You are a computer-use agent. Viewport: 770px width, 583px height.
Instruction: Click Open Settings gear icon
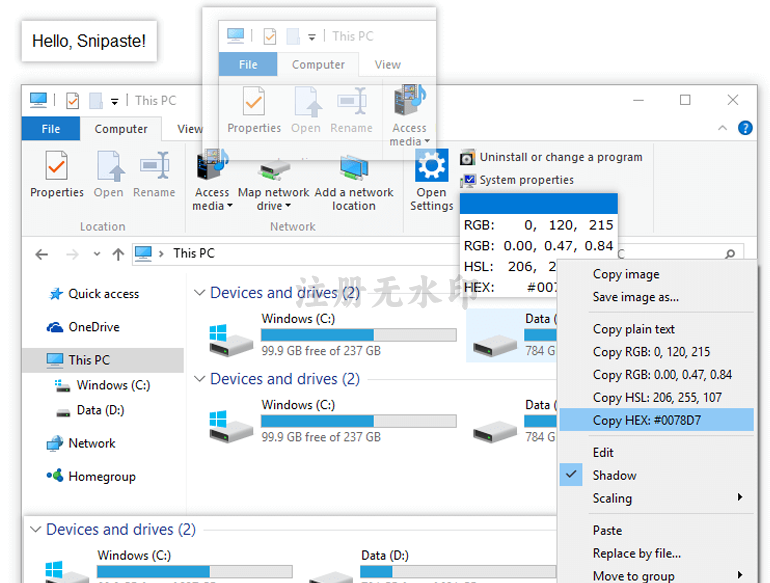point(432,166)
